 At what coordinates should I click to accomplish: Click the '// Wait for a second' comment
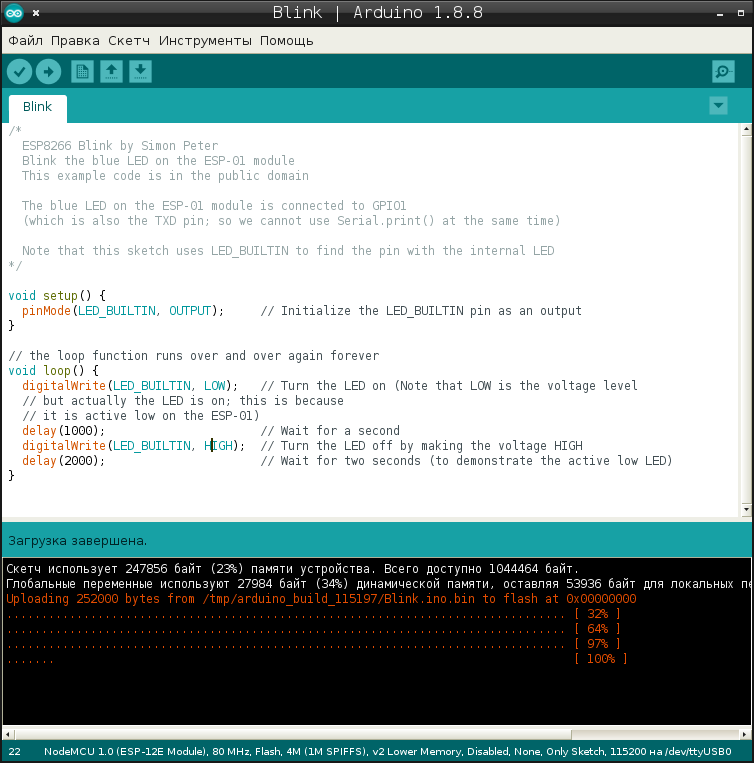[330, 431]
